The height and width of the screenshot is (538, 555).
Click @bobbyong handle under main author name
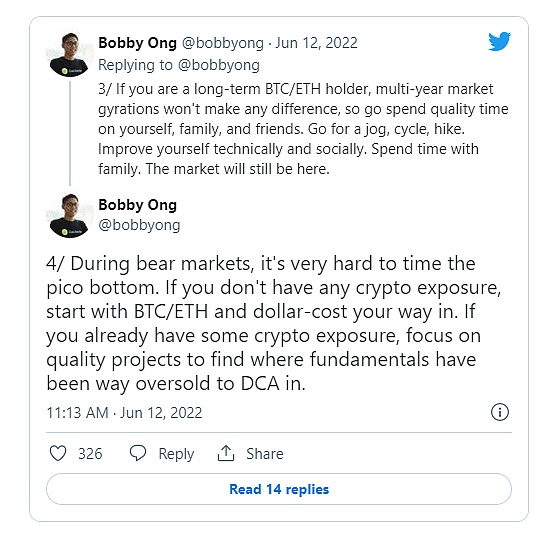point(139,225)
